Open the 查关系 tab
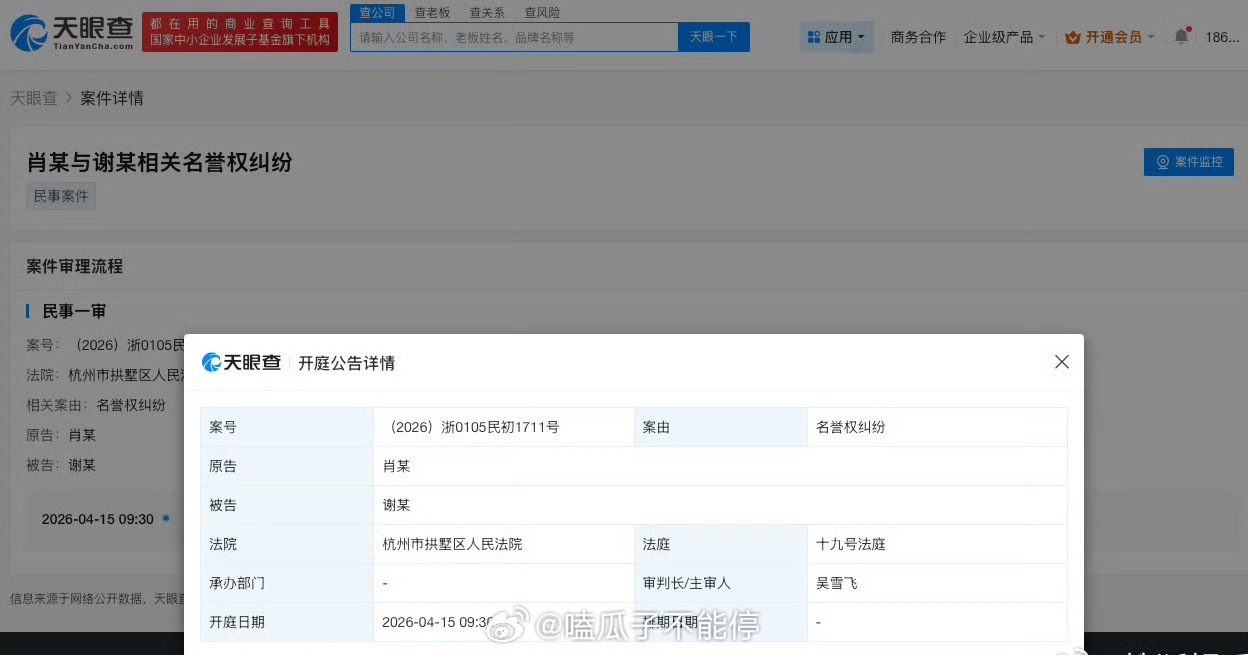1248x655 pixels. click(486, 12)
